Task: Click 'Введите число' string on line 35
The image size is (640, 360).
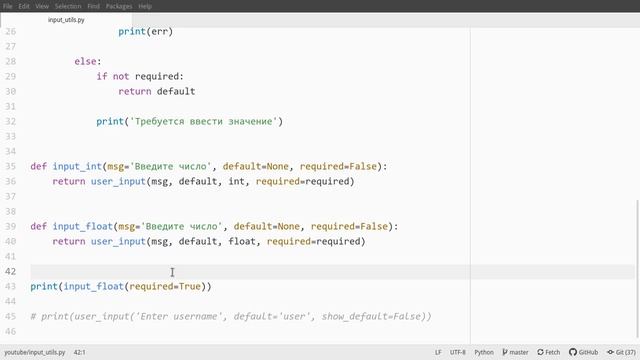Action: [170, 166]
